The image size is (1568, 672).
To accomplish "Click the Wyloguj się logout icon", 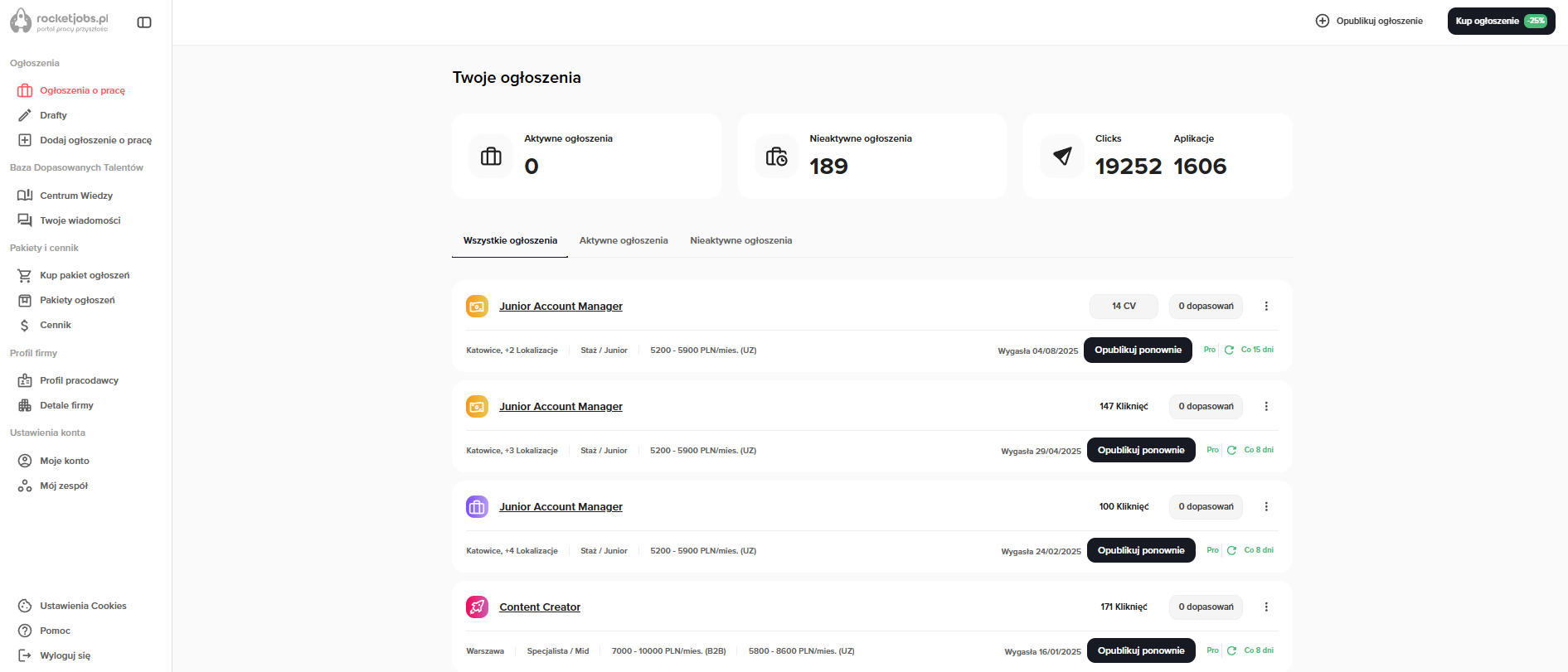I will 25,655.
